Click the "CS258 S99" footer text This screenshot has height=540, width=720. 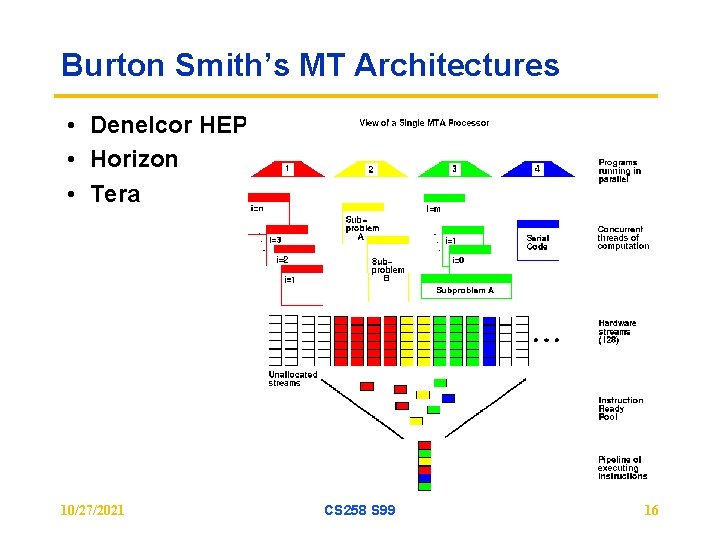(360, 510)
